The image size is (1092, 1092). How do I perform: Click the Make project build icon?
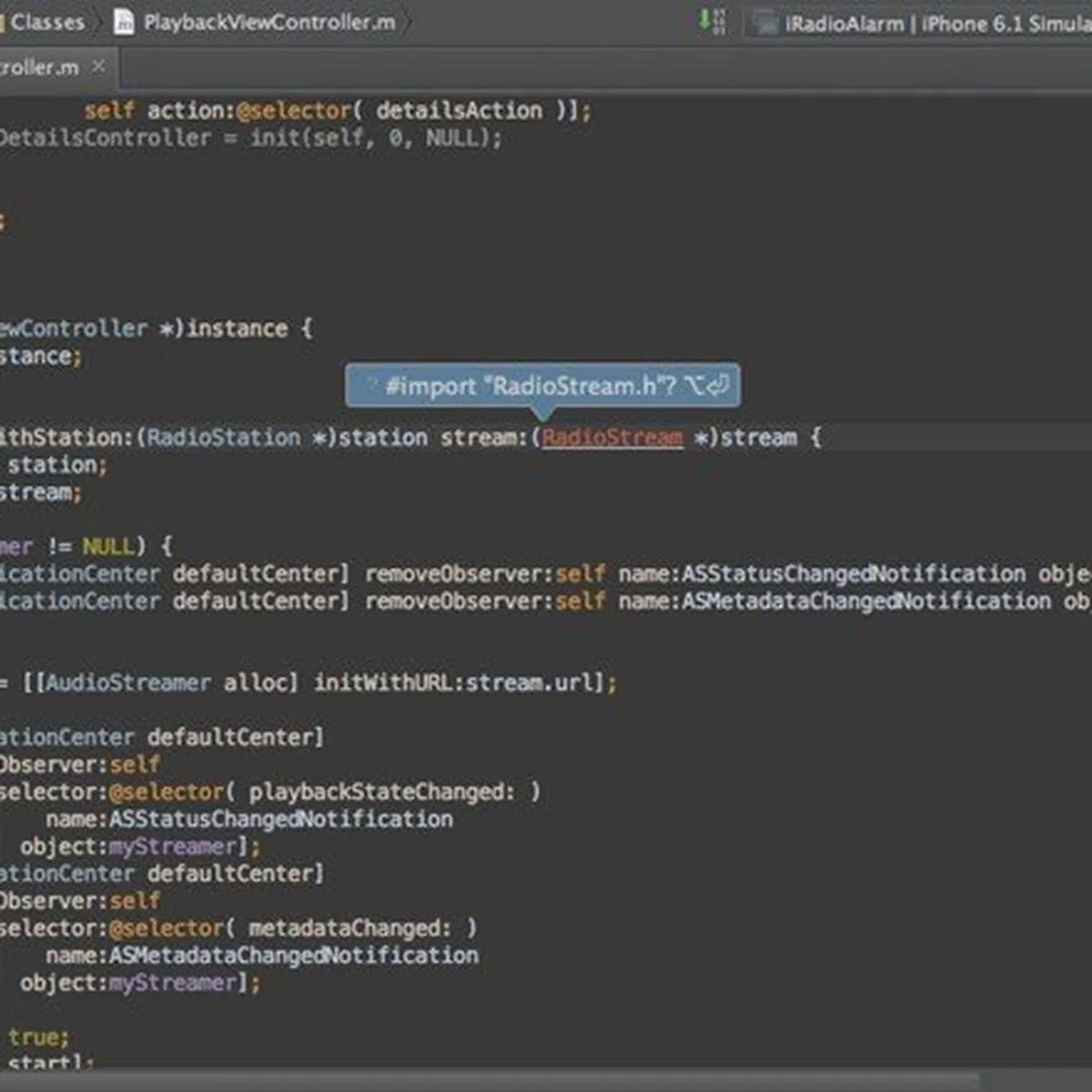click(x=712, y=21)
